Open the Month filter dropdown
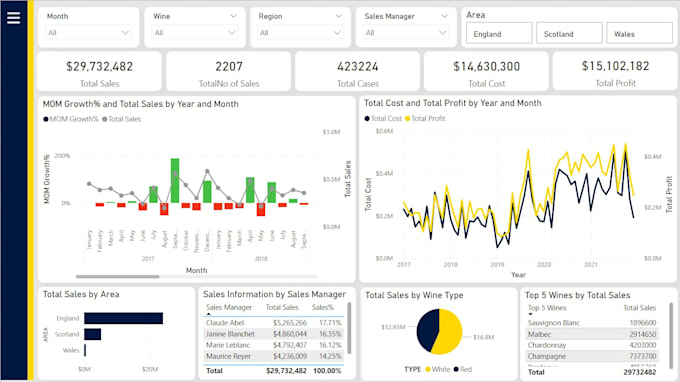Image resolution: width=680 pixels, height=382 pixels. pos(88,33)
